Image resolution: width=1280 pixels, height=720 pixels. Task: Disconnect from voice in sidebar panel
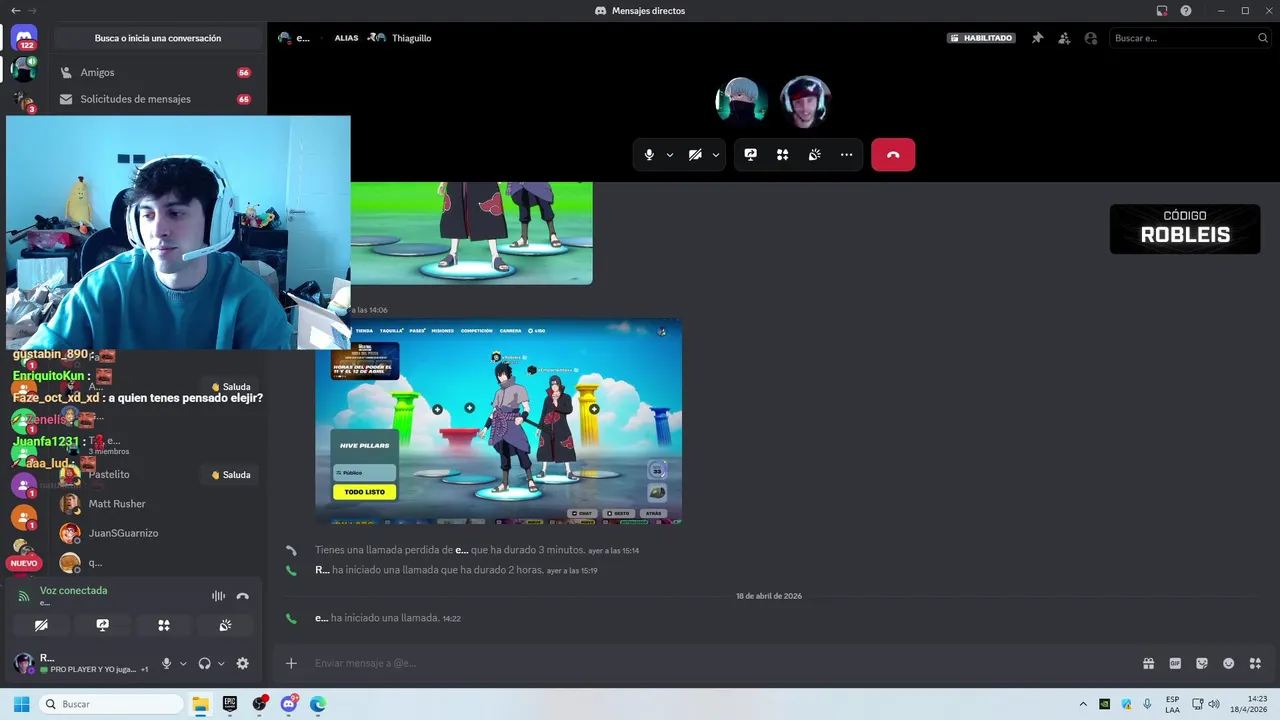242,596
